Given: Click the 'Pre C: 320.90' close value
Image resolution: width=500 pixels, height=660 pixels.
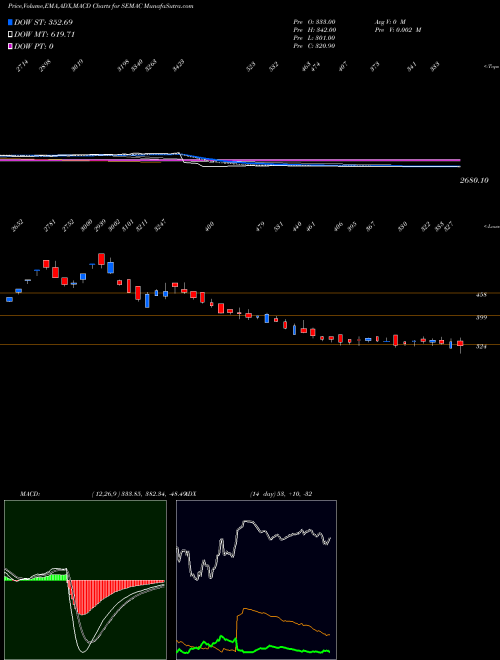Looking at the screenshot, I should 314,46.
